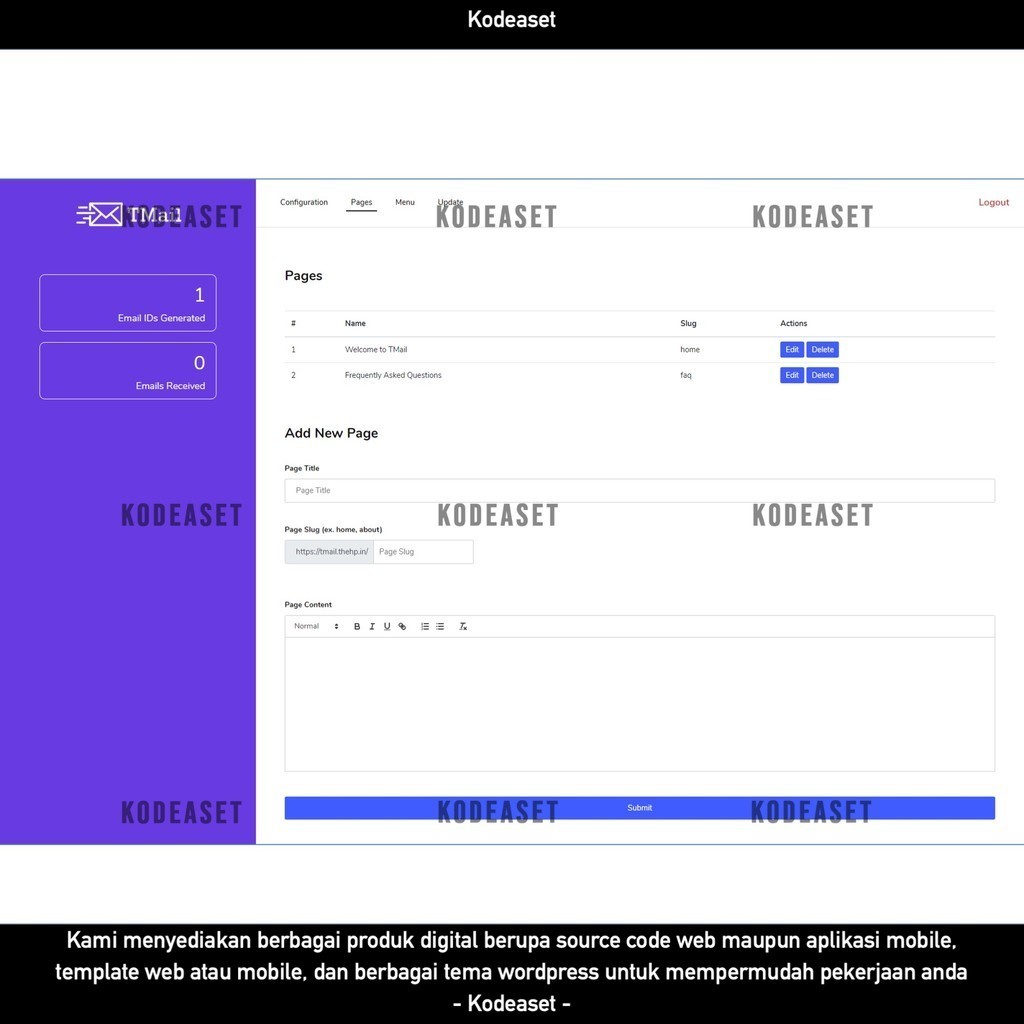This screenshot has height=1024, width=1024.
Task: Click the 'Welcome to TMail' page name
Action: [x=376, y=349]
